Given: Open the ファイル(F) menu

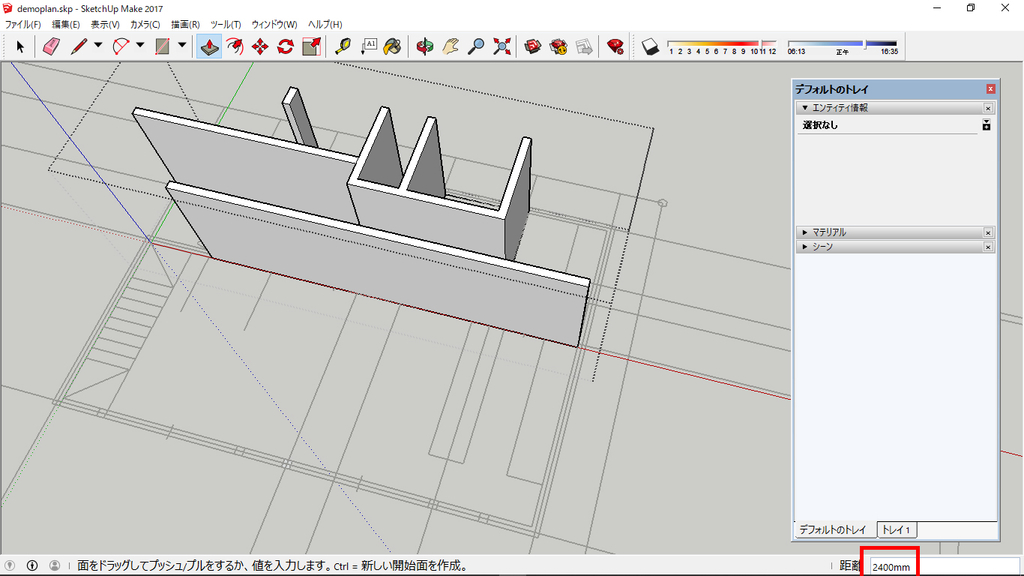Looking at the screenshot, I should tap(23, 24).
